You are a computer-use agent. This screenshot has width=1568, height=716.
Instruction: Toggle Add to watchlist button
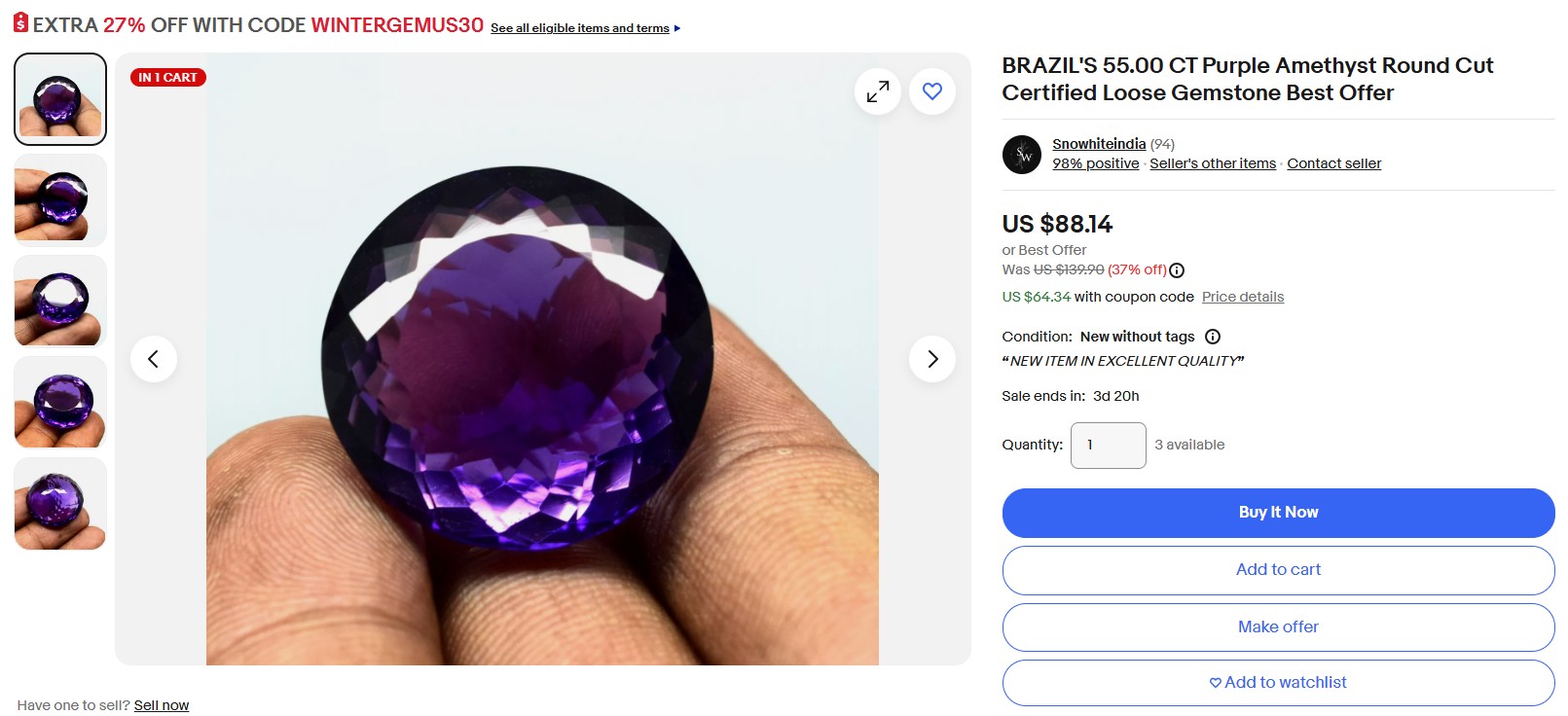pos(1279,683)
